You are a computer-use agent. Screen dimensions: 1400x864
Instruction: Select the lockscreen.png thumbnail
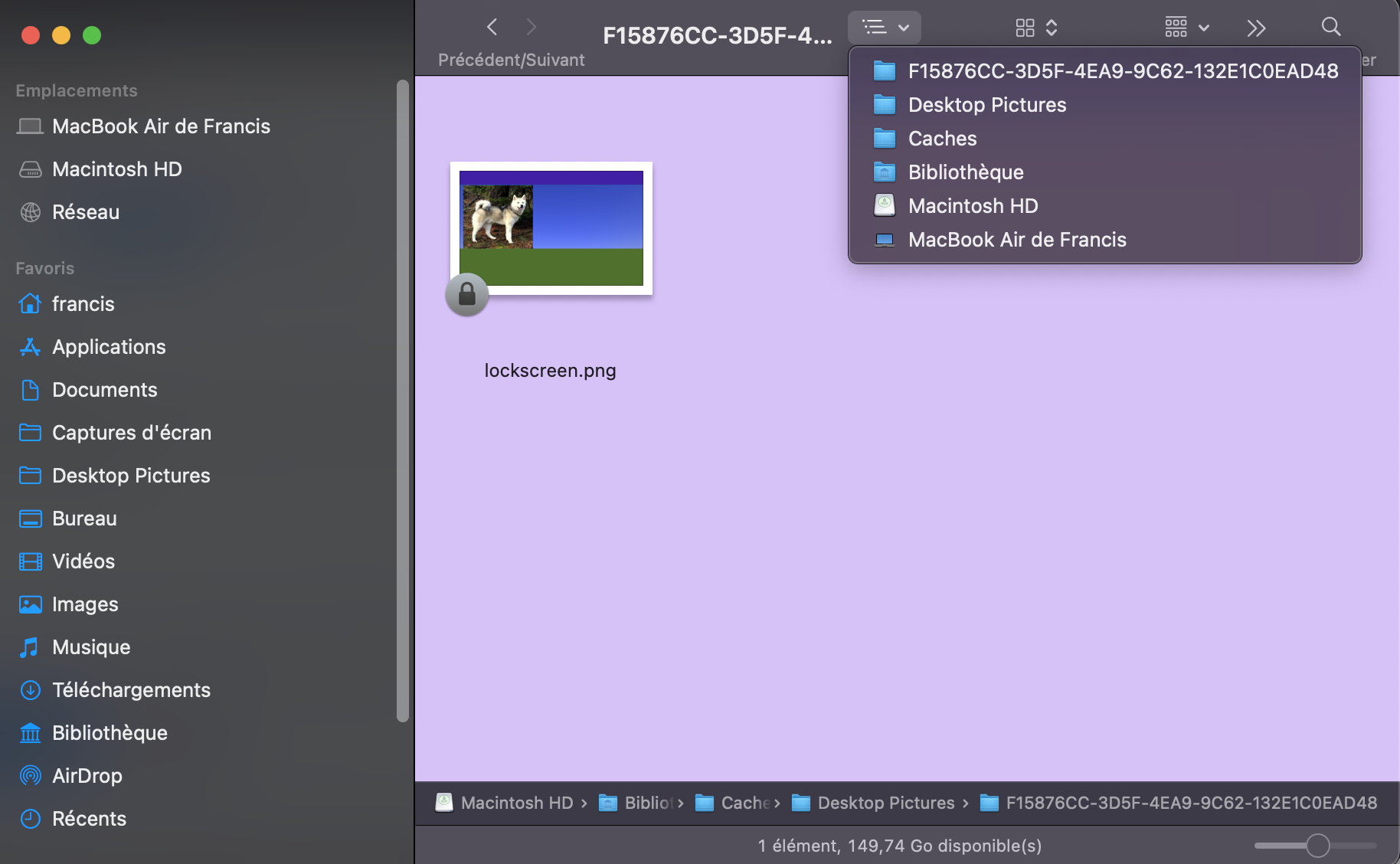click(x=551, y=228)
